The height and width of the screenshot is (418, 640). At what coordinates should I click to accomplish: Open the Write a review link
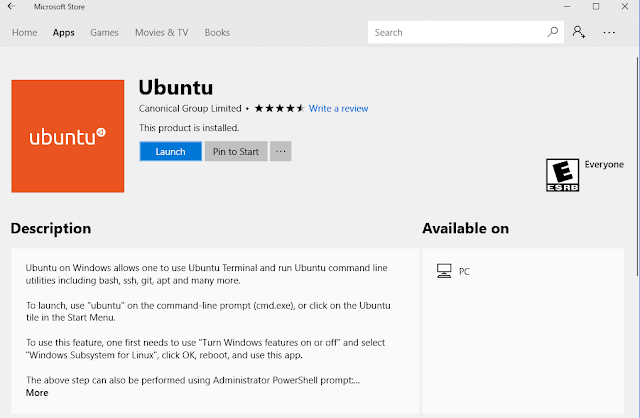340,107
